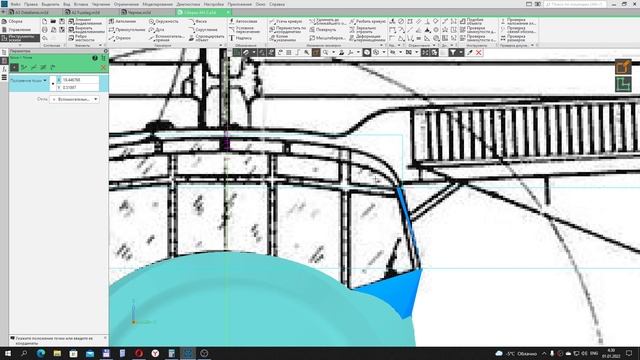
Task: Open the Справка menu
Action: pyautogui.click(x=277, y=4)
